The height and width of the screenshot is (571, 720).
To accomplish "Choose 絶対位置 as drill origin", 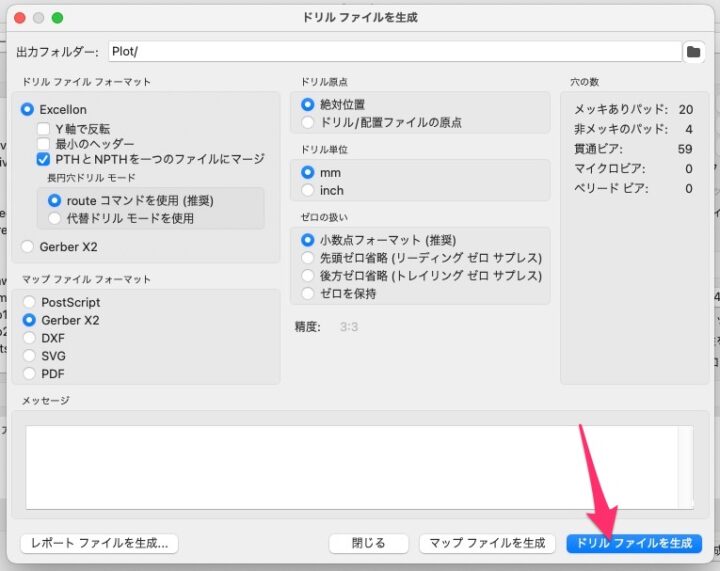I will coord(308,104).
